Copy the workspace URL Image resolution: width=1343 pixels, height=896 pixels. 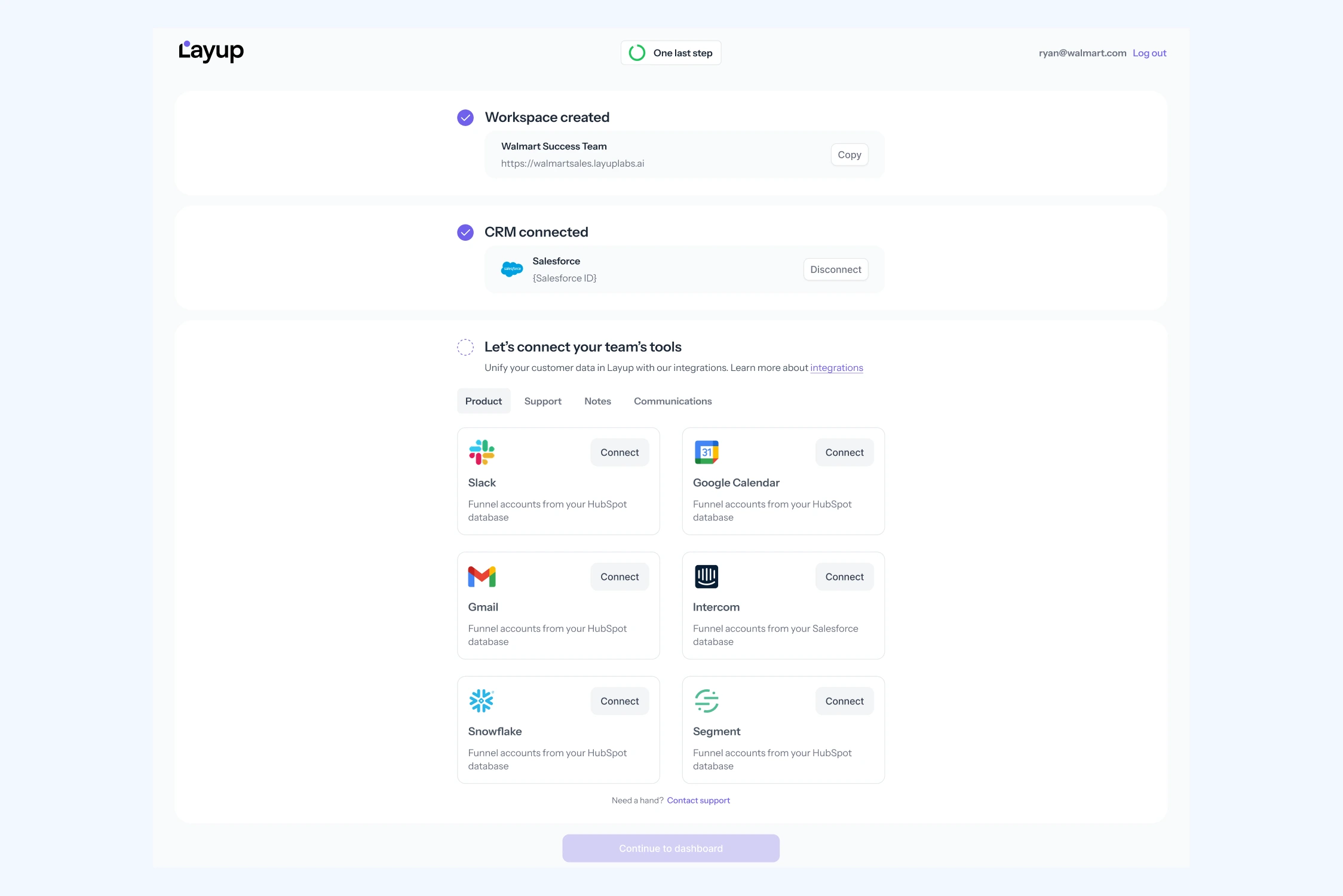pyautogui.click(x=849, y=155)
